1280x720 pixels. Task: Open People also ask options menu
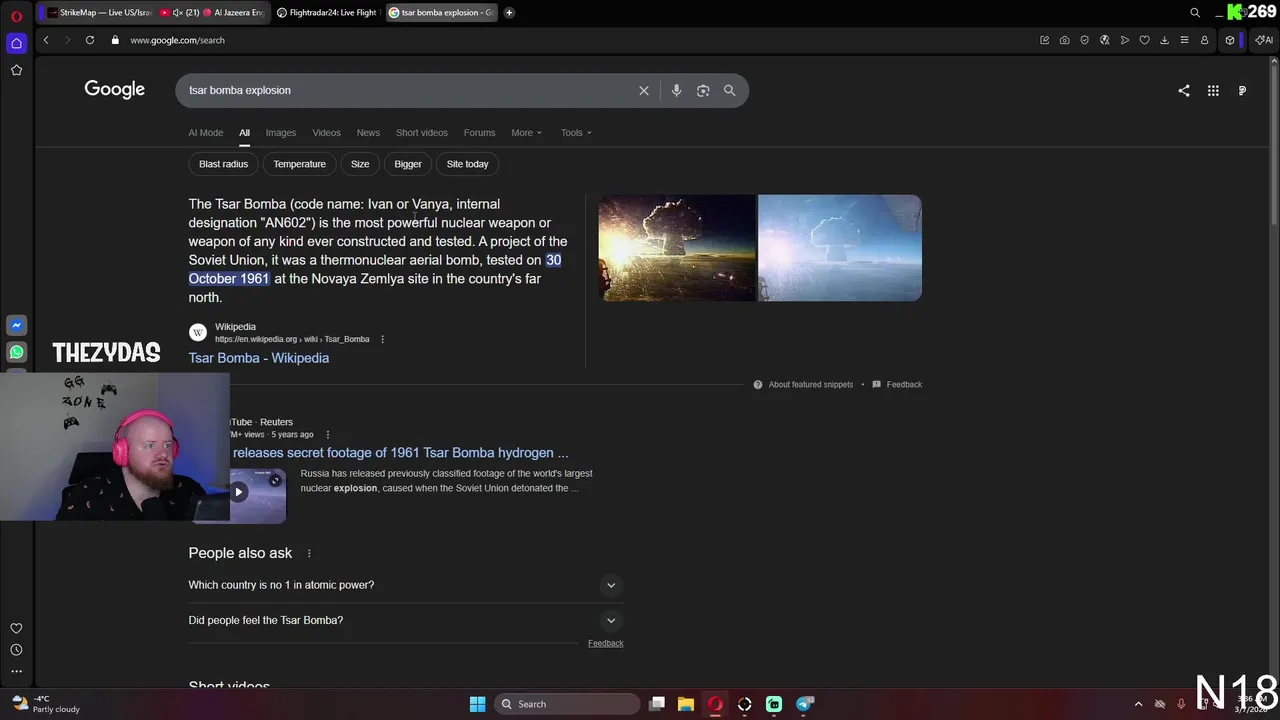309,553
